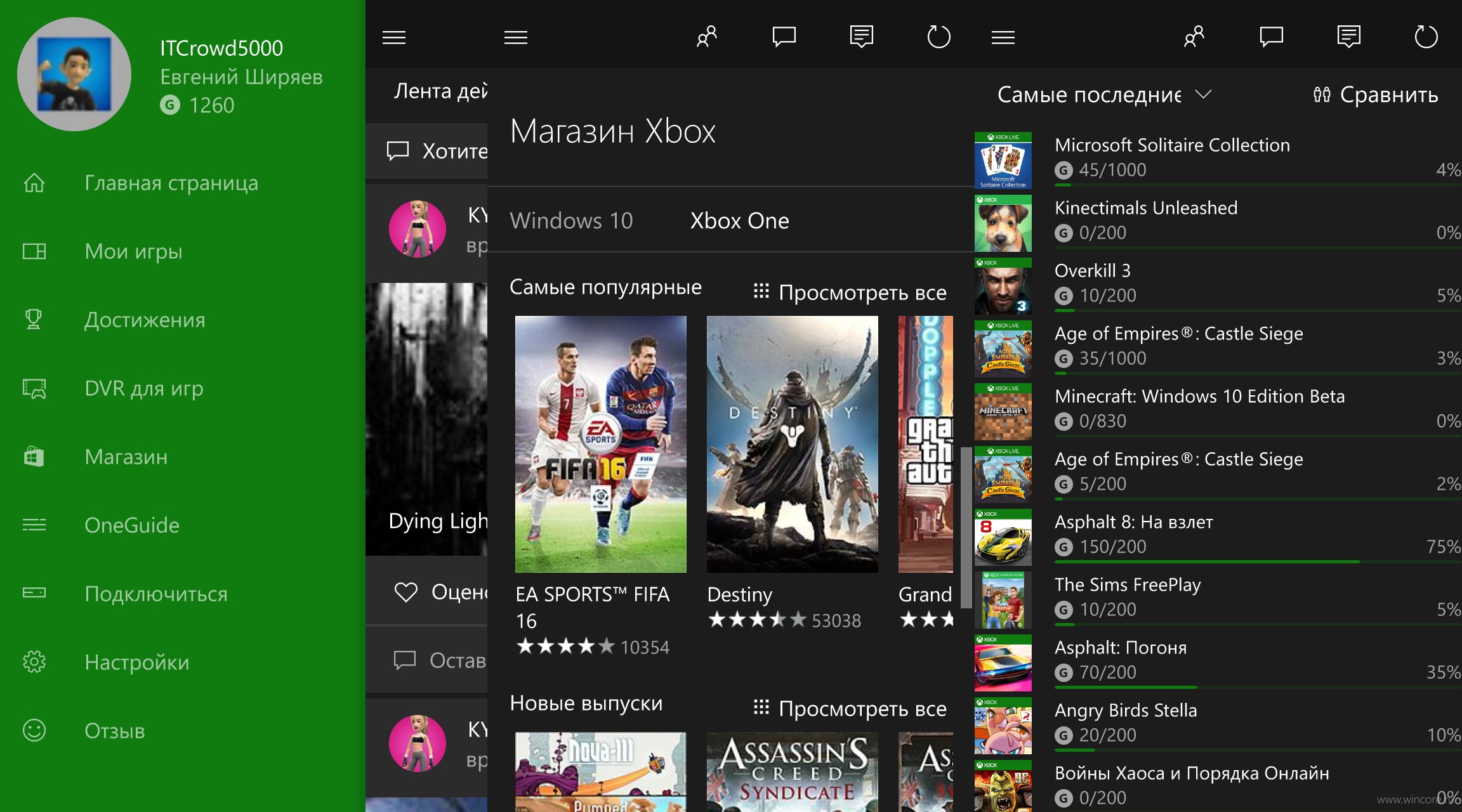Open Kinectimals Unleashed achievements
This screenshot has height=812, width=1462.
[1218, 222]
